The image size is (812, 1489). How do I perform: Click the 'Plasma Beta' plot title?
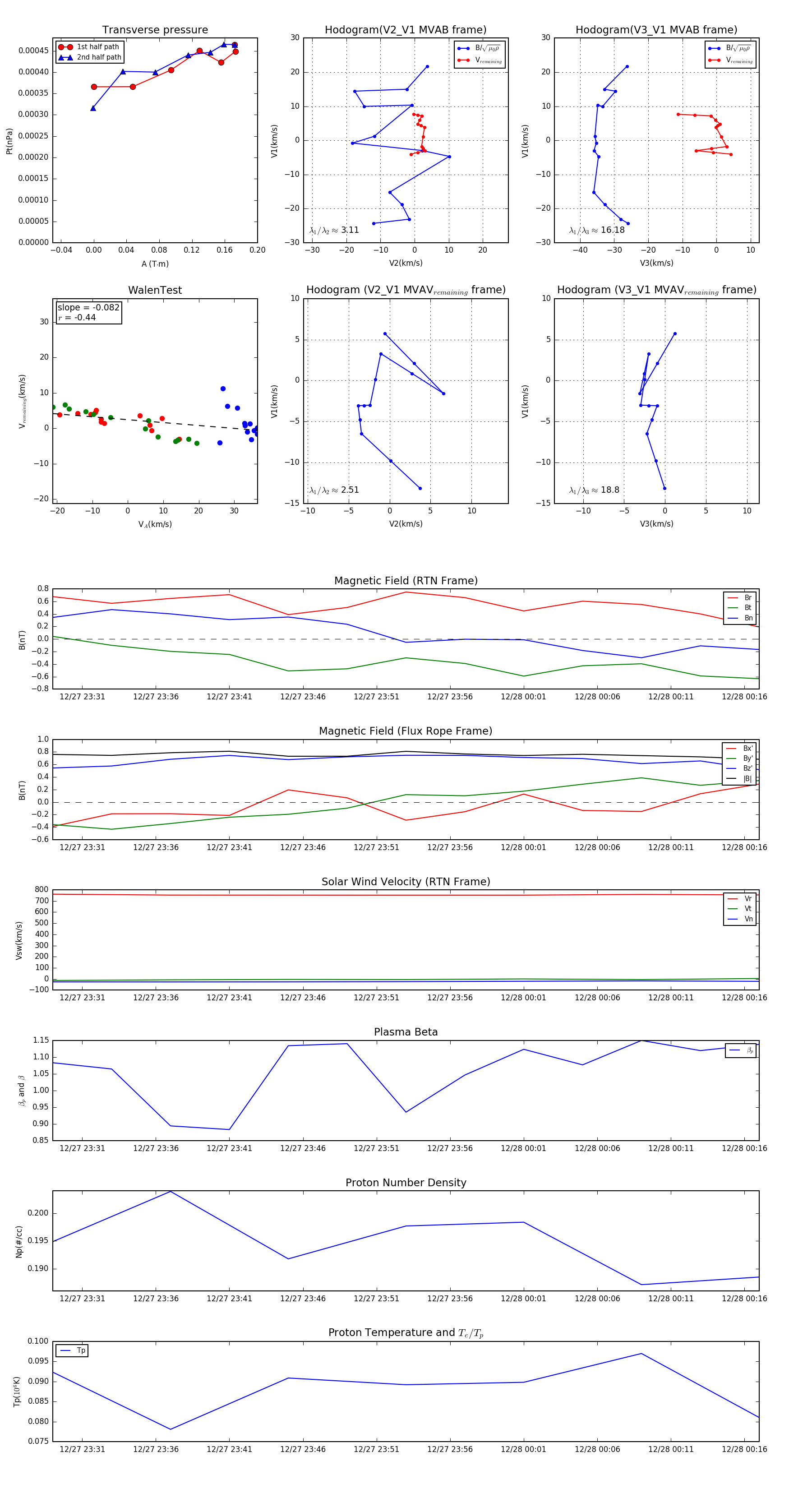coord(406,1032)
